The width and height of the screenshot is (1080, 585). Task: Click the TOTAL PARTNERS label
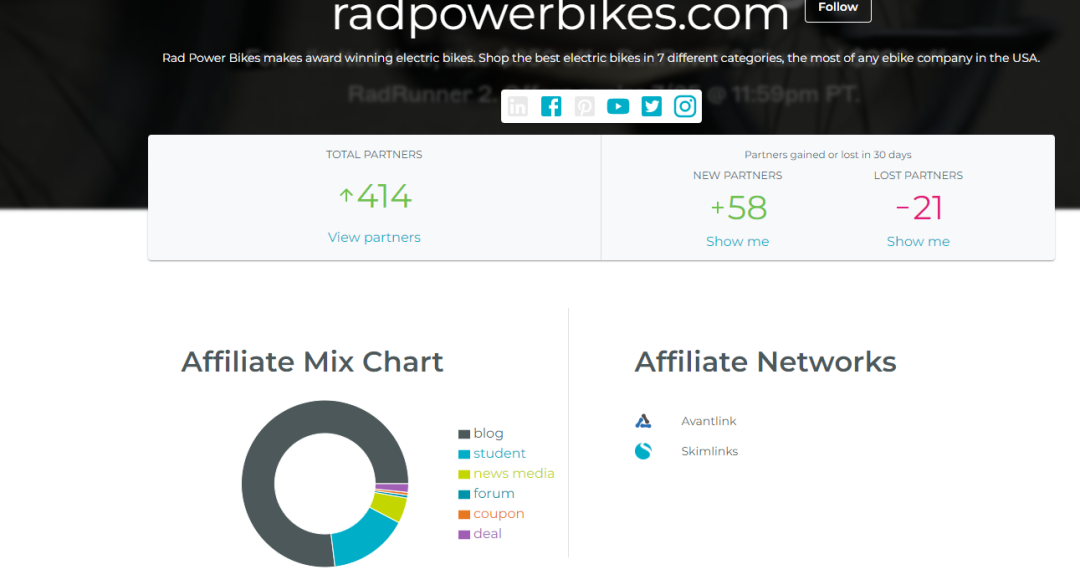click(374, 154)
